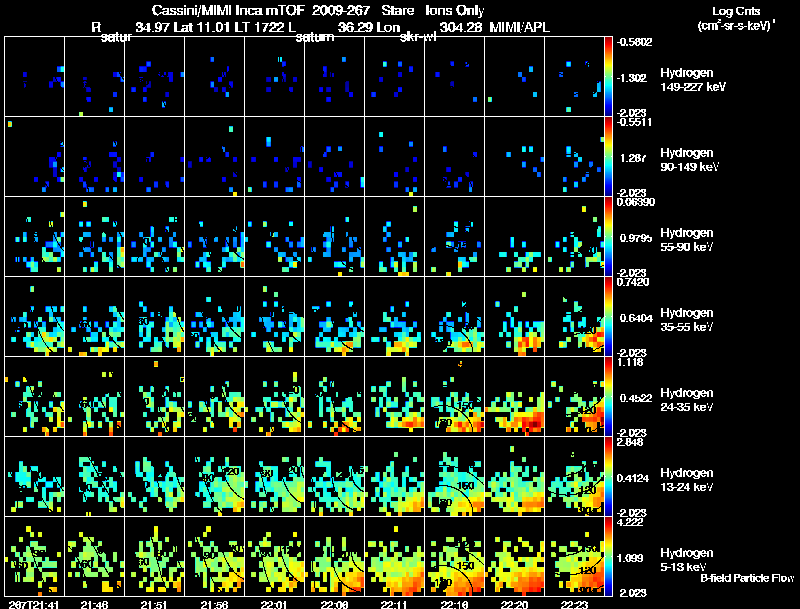Viewport: 800px width, 609px height.
Task: Open the 24-35 keV image panel at 22:20
Action: pos(514,396)
